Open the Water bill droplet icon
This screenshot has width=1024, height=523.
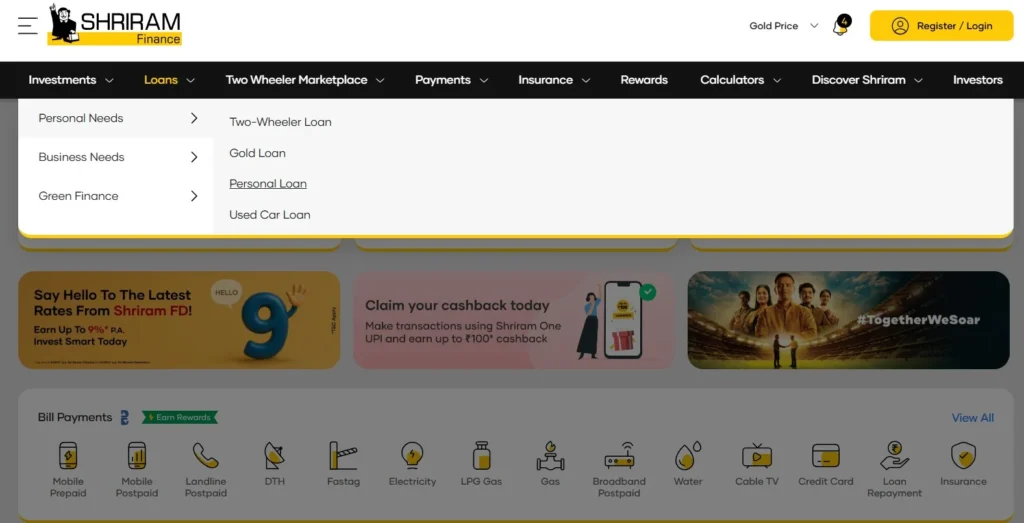coord(688,456)
